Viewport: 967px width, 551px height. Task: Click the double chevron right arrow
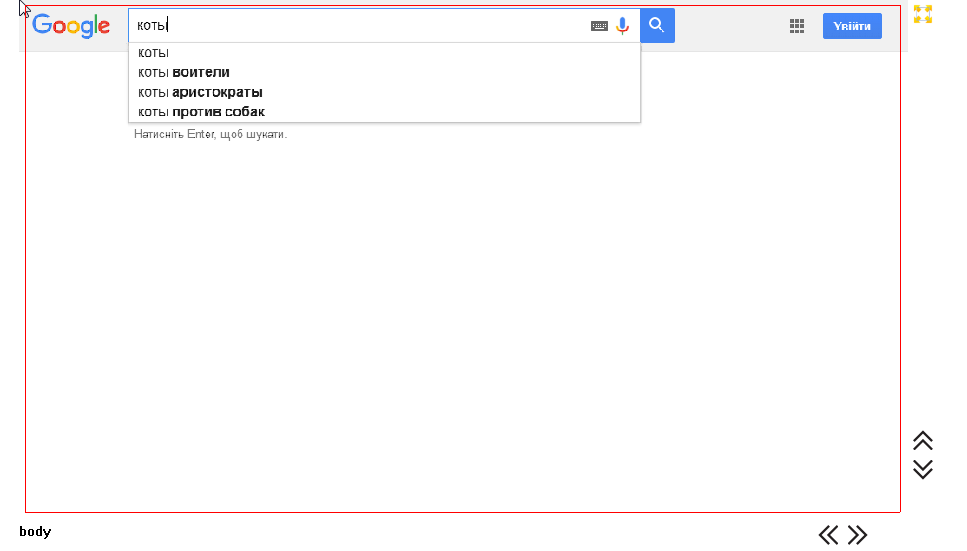[x=857, y=535]
